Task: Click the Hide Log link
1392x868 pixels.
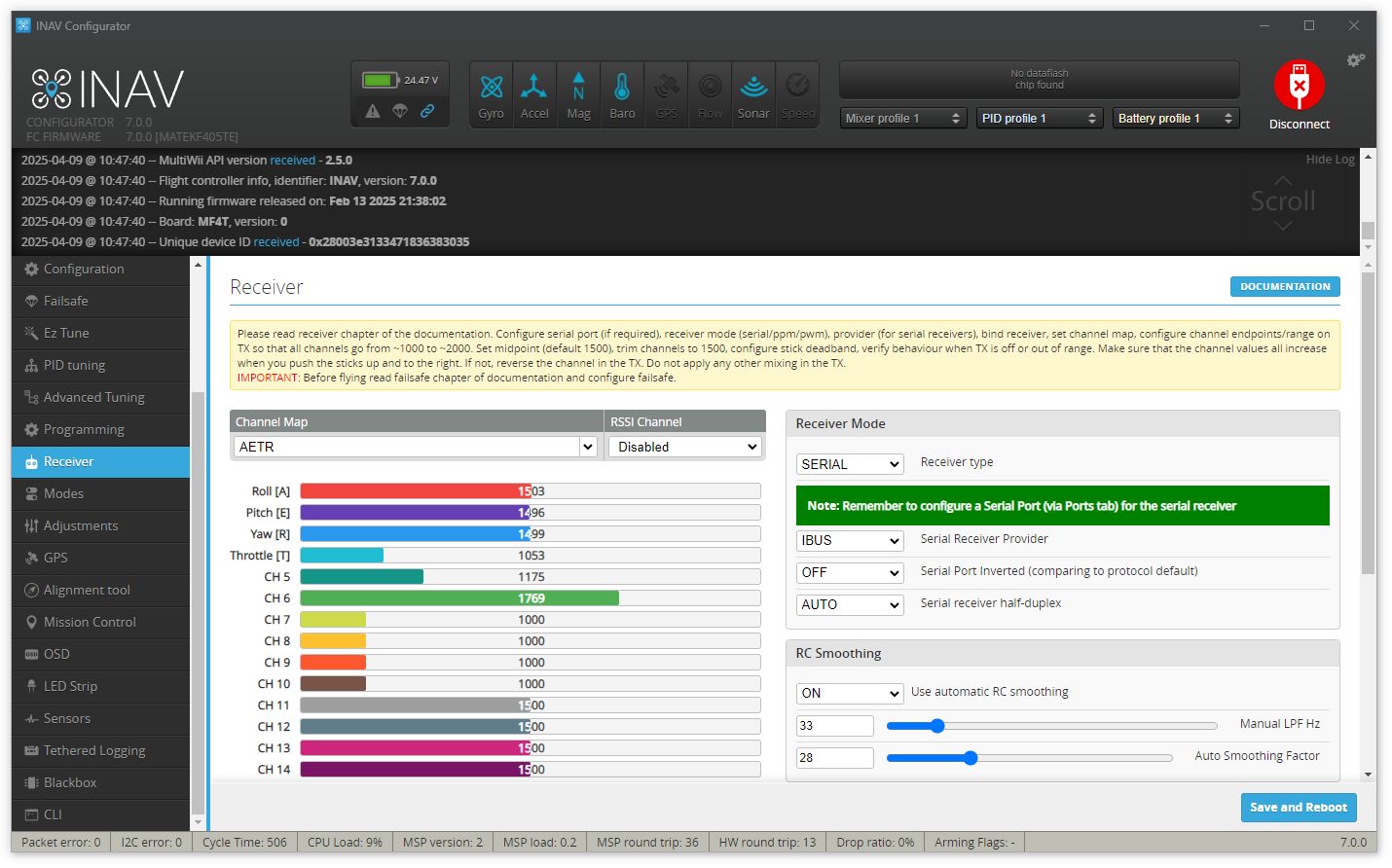Action: tap(1330, 160)
